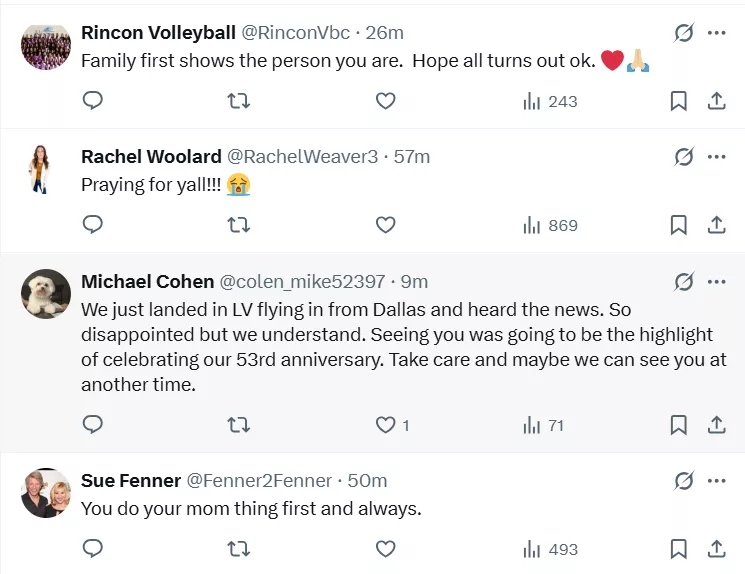Open Rincon Volleyball profile name link

click(x=158, y=33)
